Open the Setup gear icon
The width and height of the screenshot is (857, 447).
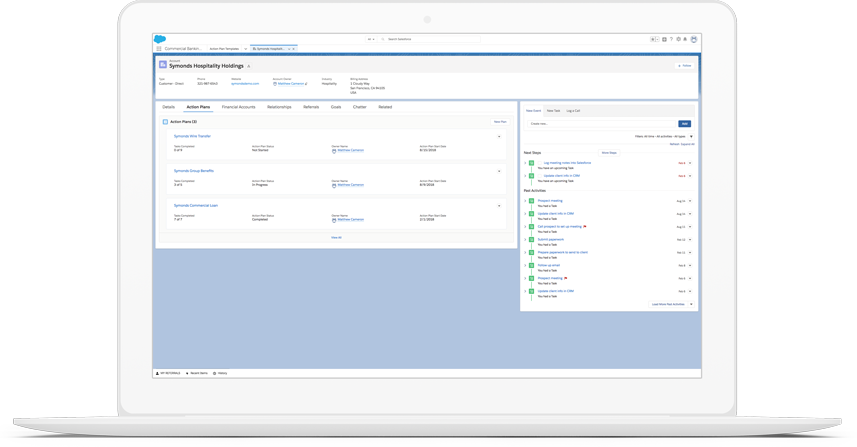click(678, 39)
